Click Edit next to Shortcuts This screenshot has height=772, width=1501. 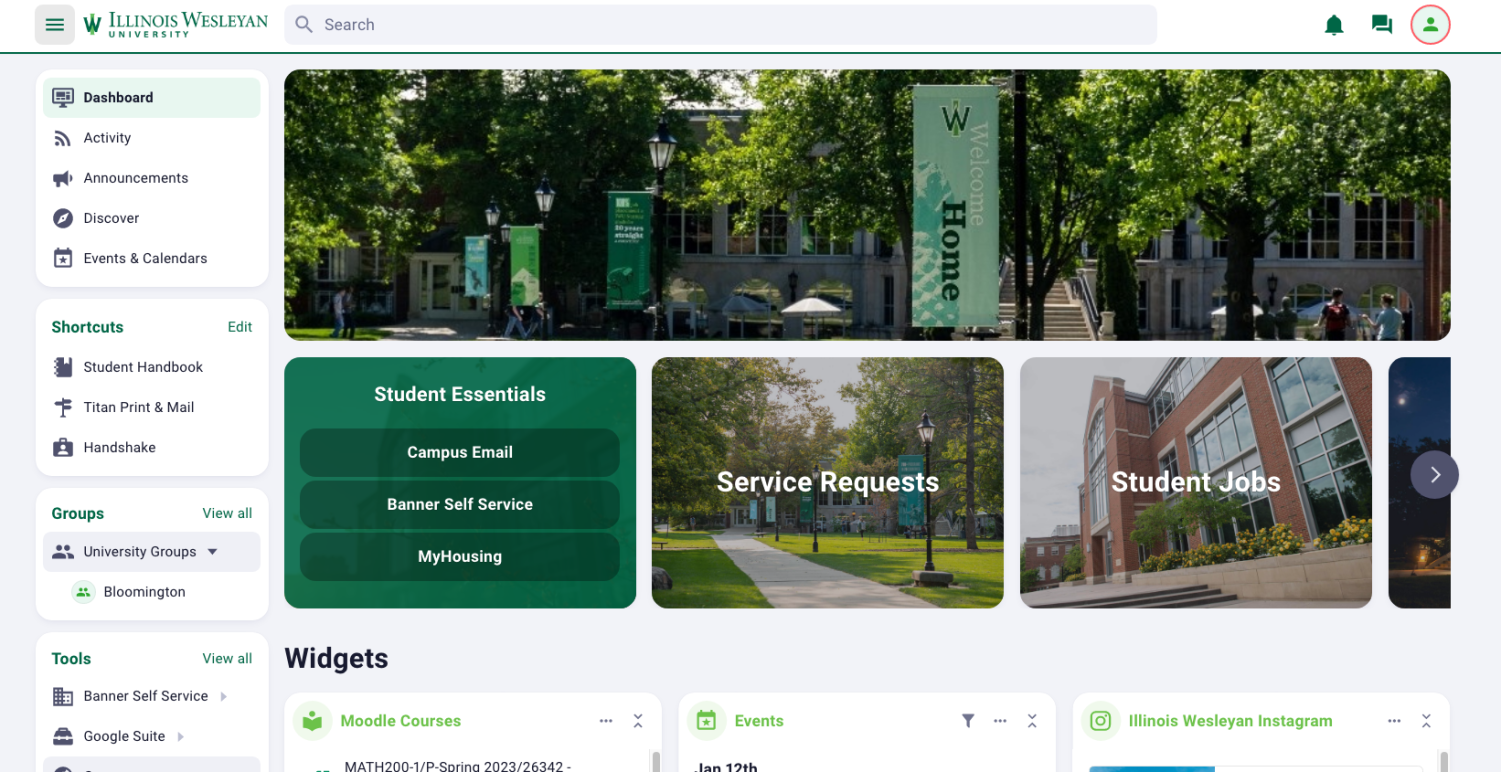click(x=239, y=327)
